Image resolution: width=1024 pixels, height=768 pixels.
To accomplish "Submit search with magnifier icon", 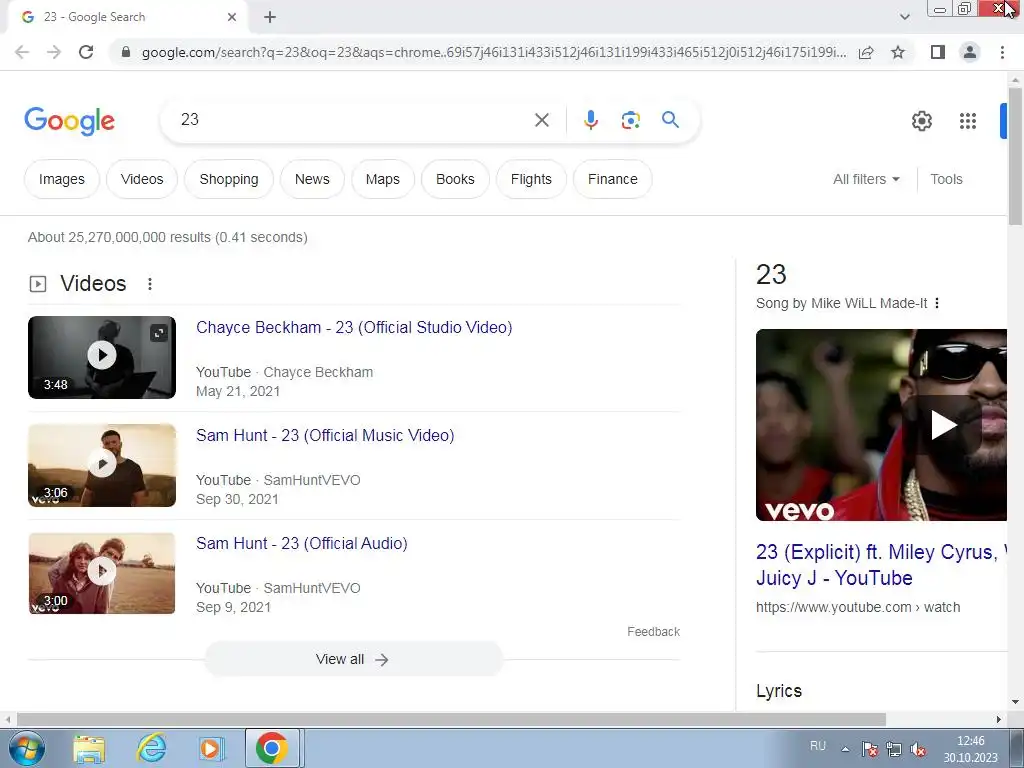I will click(x=670, y=120).
